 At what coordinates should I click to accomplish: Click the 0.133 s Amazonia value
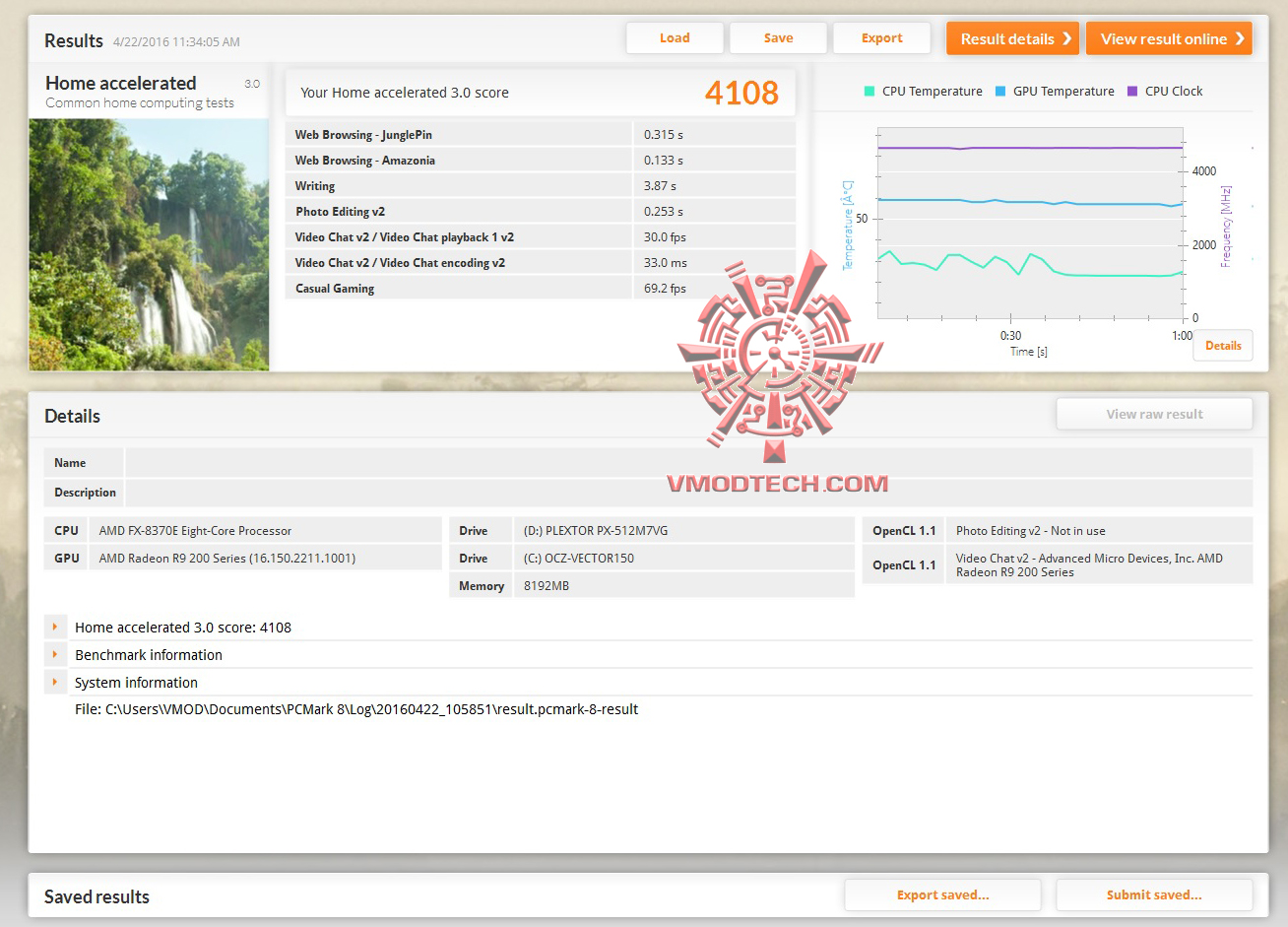pos(664,161)
